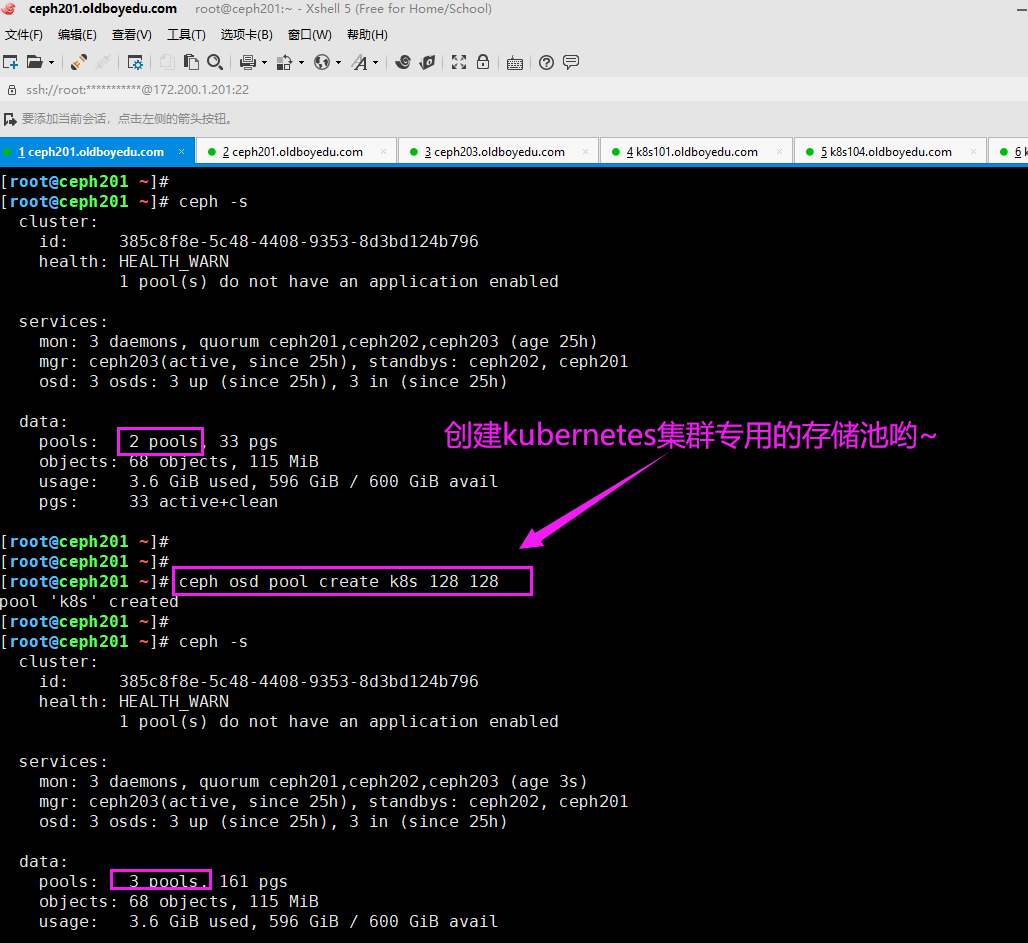
Task: Switch to tab 3 ceph203.oldboyedu.com
Action: click(494, 152)
